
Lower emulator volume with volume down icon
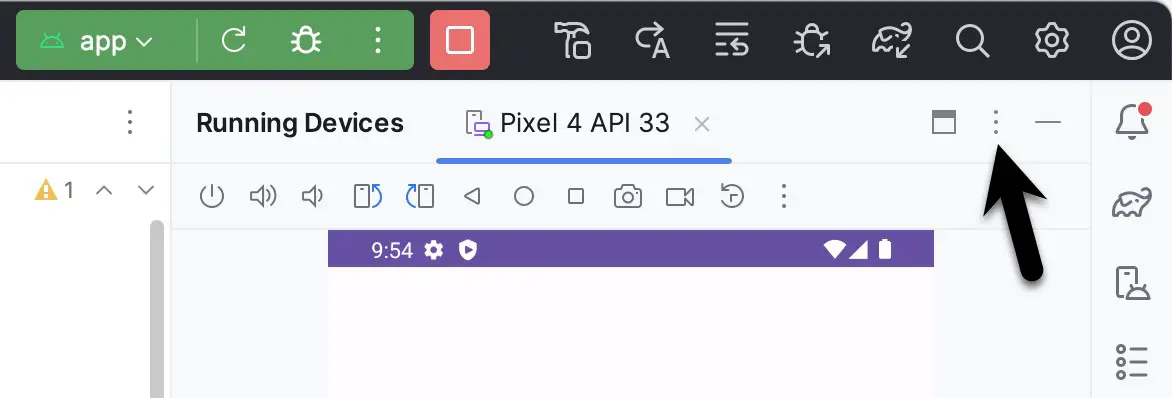tap(312, 197)
